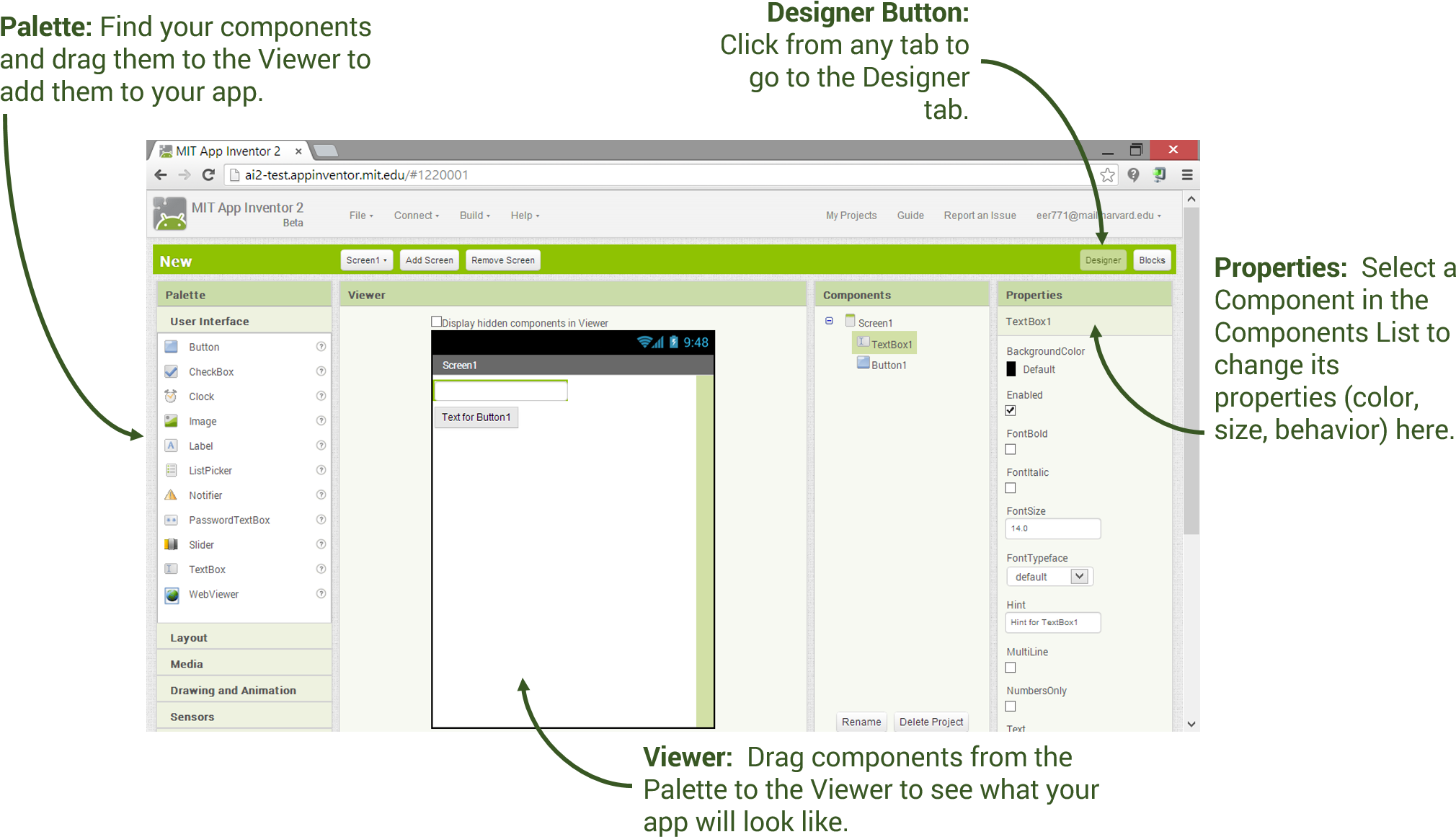Click the Add Screen button
The image size is (1456, 837).
click(x=428, y=260)
